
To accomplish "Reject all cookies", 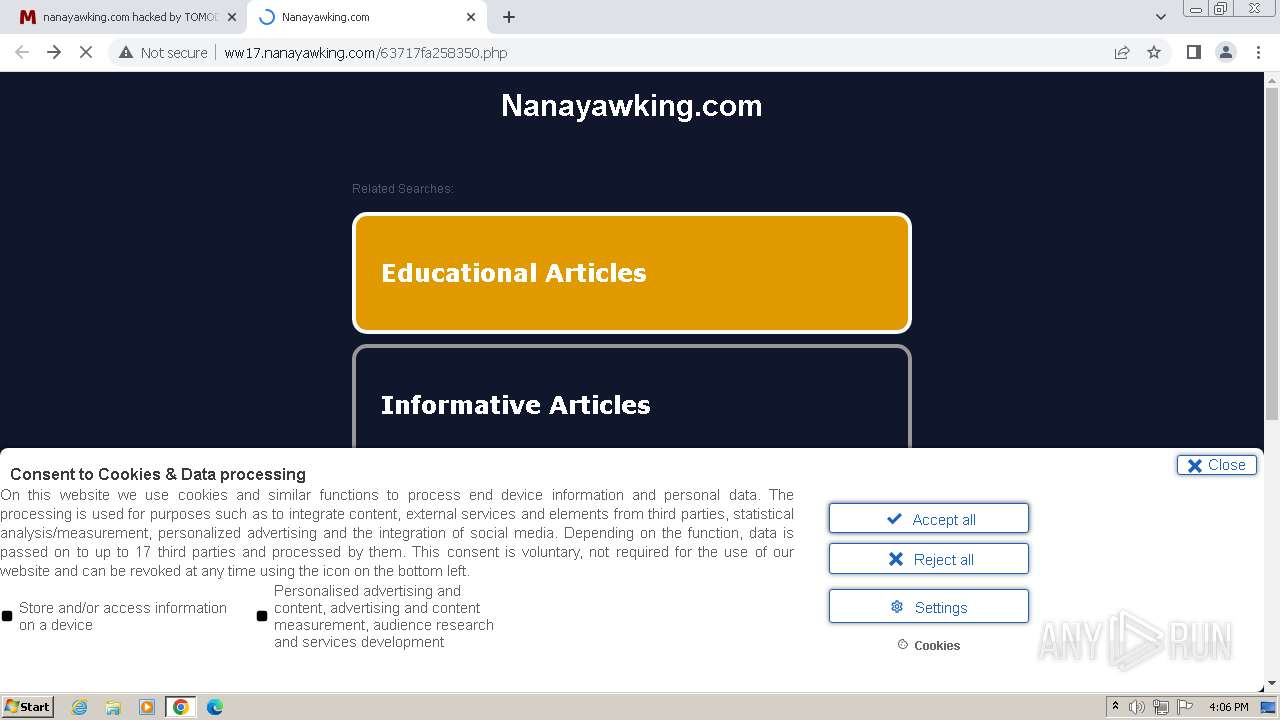I will tap(929, 559).
